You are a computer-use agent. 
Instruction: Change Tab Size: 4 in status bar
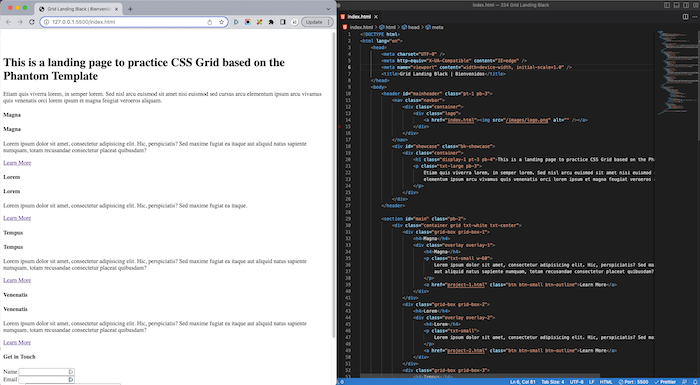[x=553, y=382]
